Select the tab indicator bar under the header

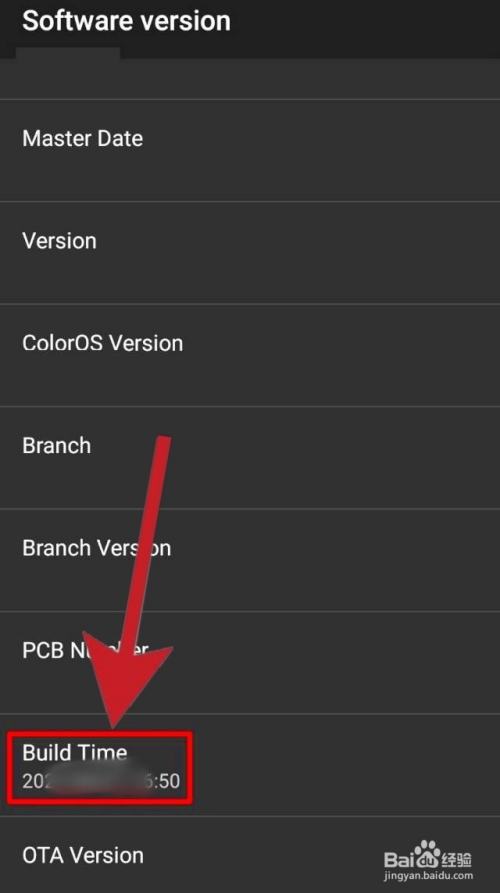pos(68,54)
